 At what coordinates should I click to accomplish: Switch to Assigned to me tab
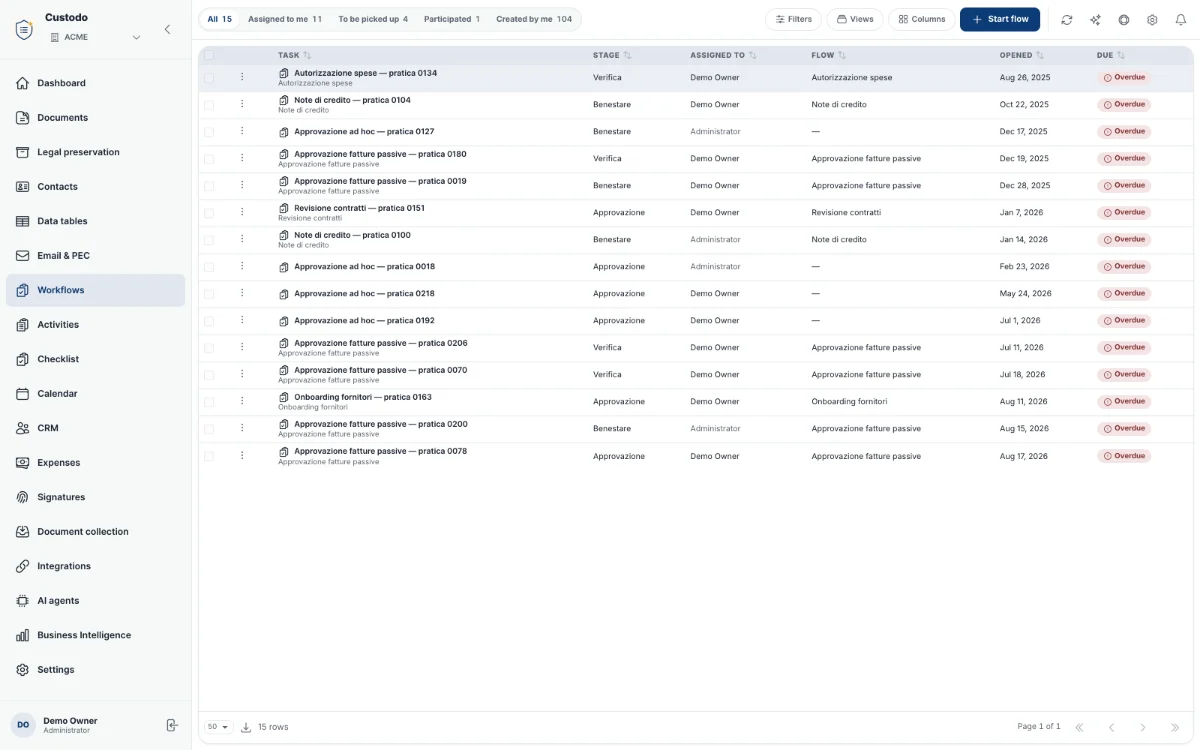[285, 19]
